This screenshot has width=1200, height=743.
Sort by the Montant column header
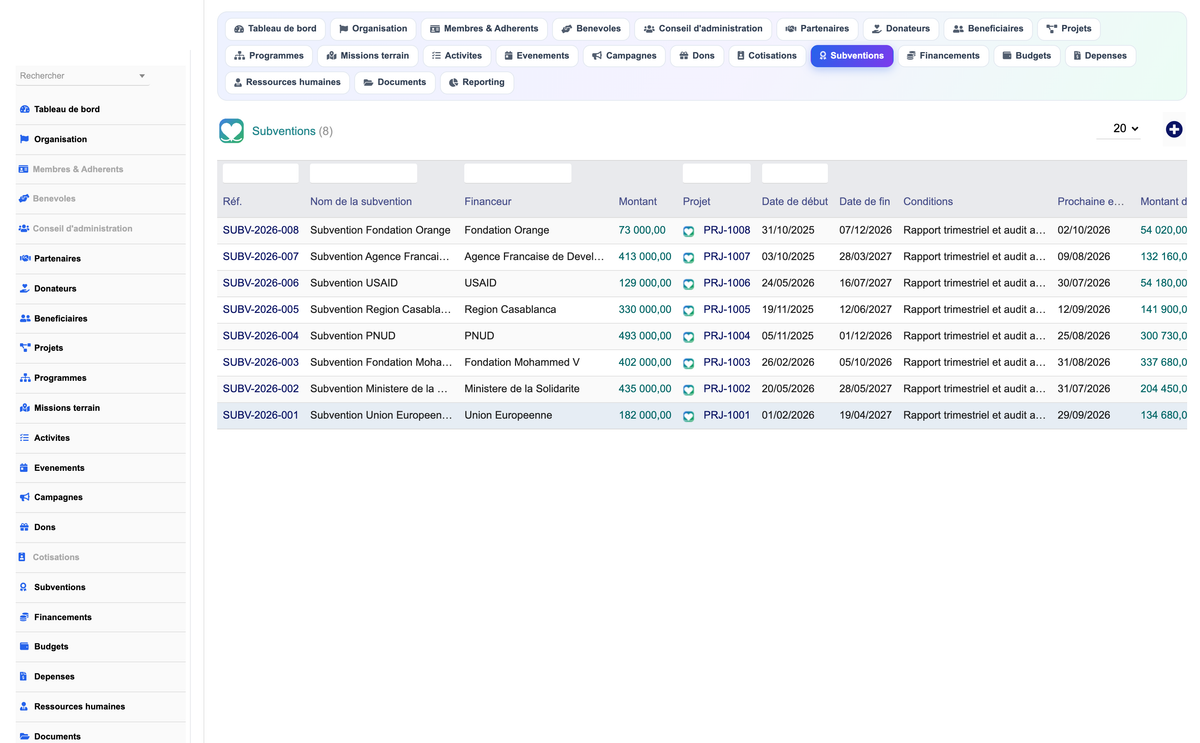638,201
